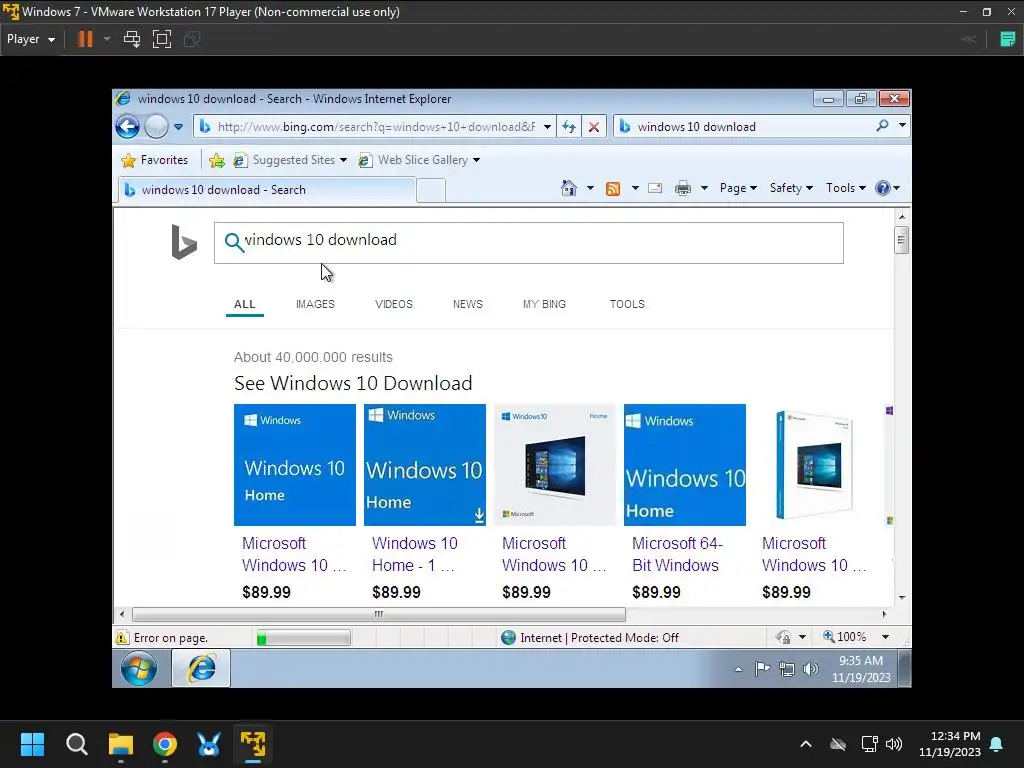The width and height of the screenshot is (1024, 768).
Task: Click the Windows 7 Start orb
Action: [x=139, y=668]
